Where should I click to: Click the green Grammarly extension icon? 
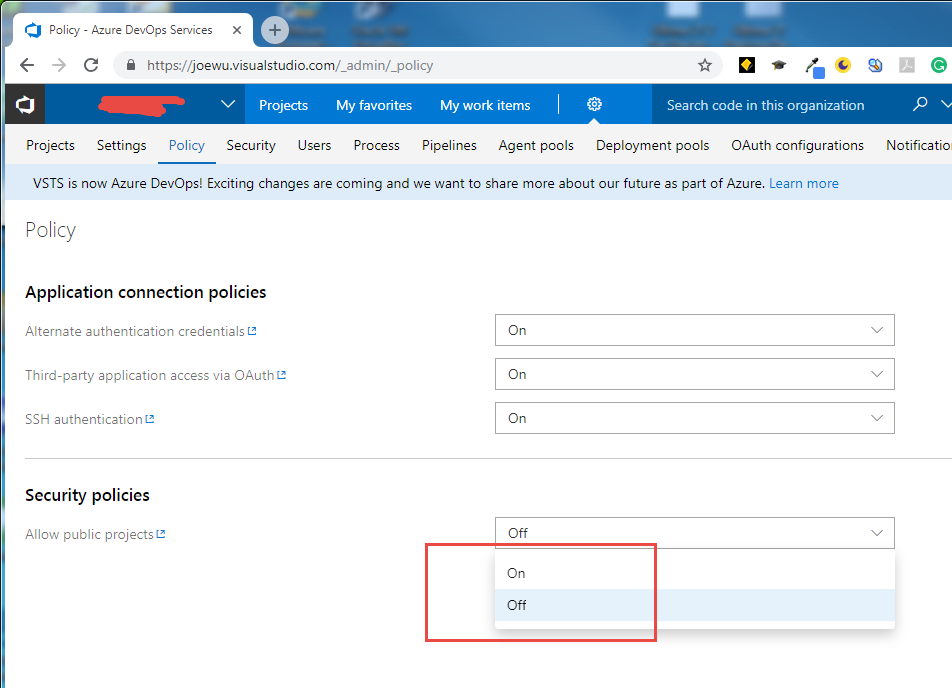coord(939,65)
